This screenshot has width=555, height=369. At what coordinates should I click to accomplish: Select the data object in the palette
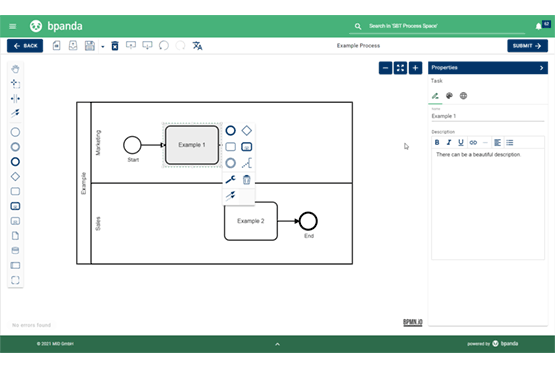click(x=15, y=236)
